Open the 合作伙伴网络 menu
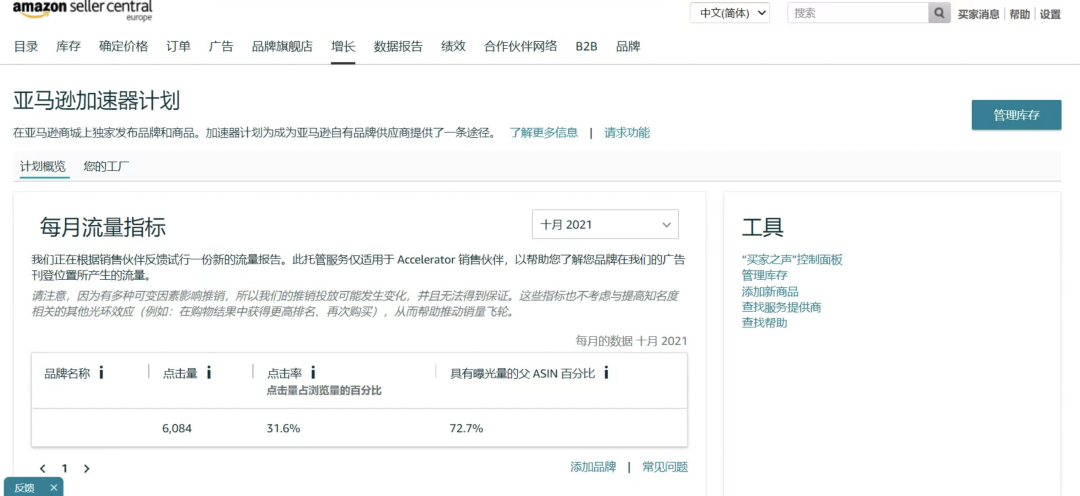 [521, 47]
